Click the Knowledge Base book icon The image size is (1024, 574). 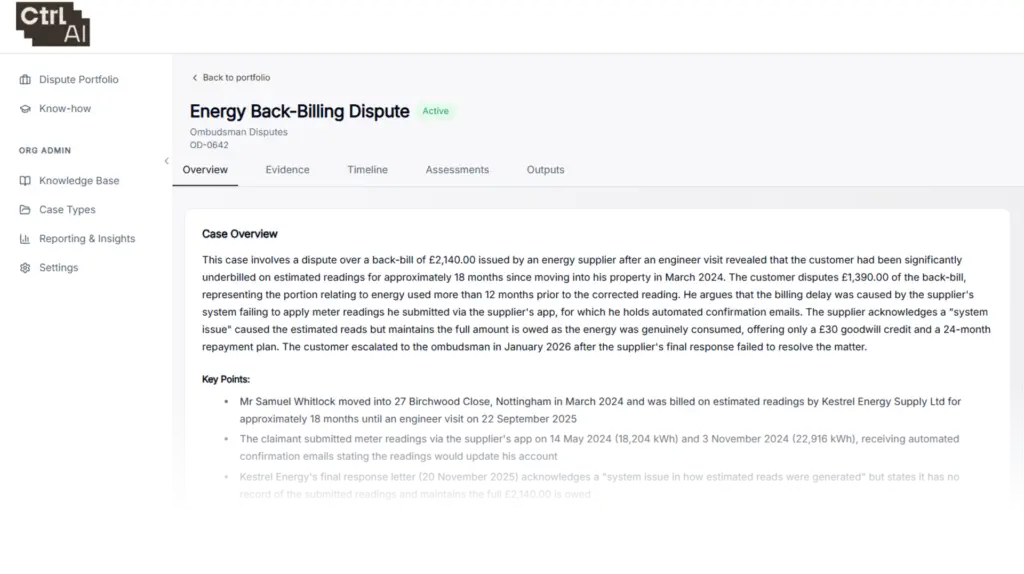pos(25,181)
